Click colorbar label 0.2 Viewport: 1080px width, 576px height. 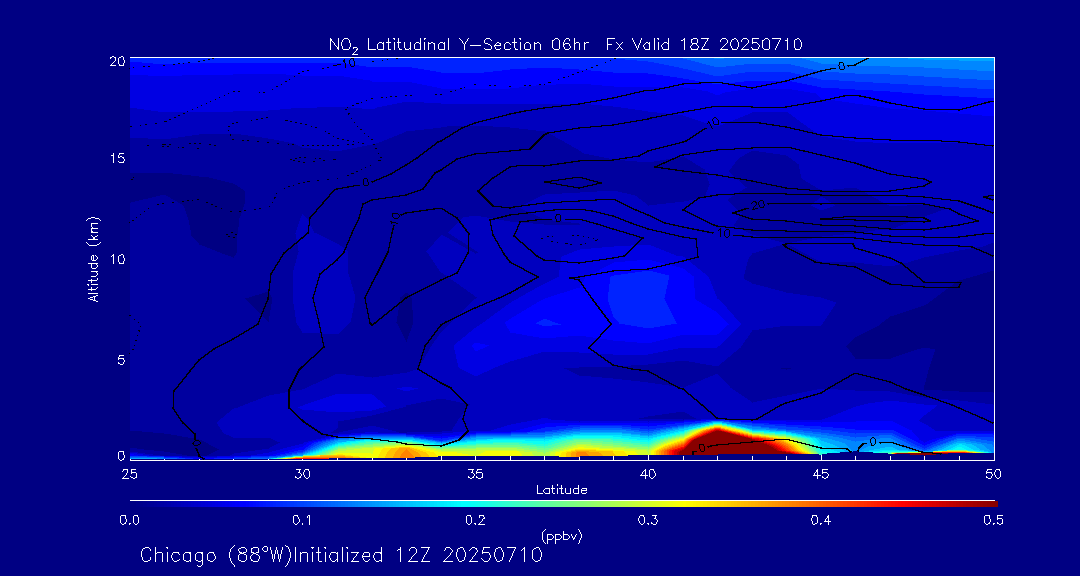pos(475,520)
